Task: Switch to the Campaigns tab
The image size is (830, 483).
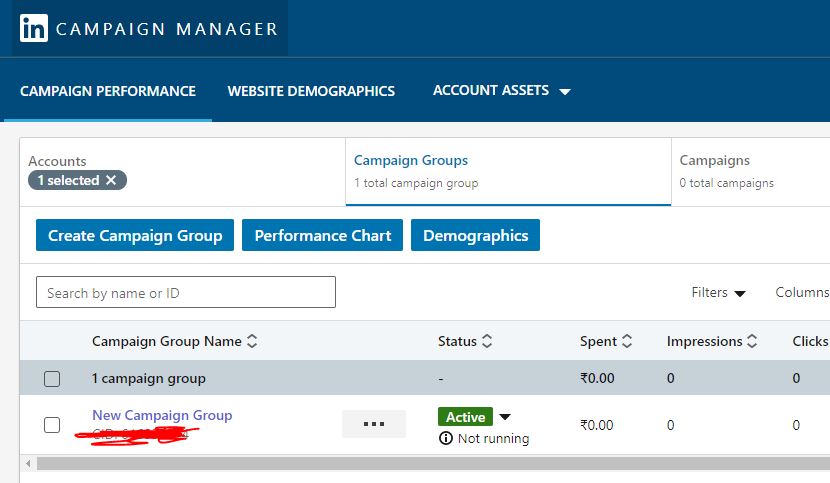Action: click(751, 172)
